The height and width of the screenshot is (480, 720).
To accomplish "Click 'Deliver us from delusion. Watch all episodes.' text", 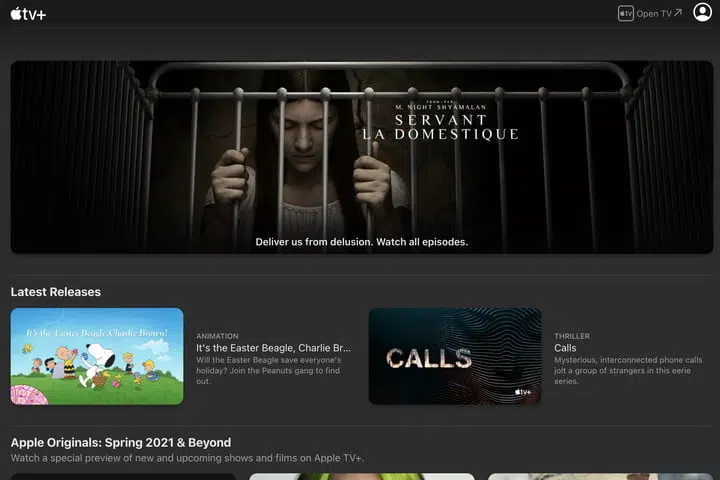I will [x=362, y=242].
